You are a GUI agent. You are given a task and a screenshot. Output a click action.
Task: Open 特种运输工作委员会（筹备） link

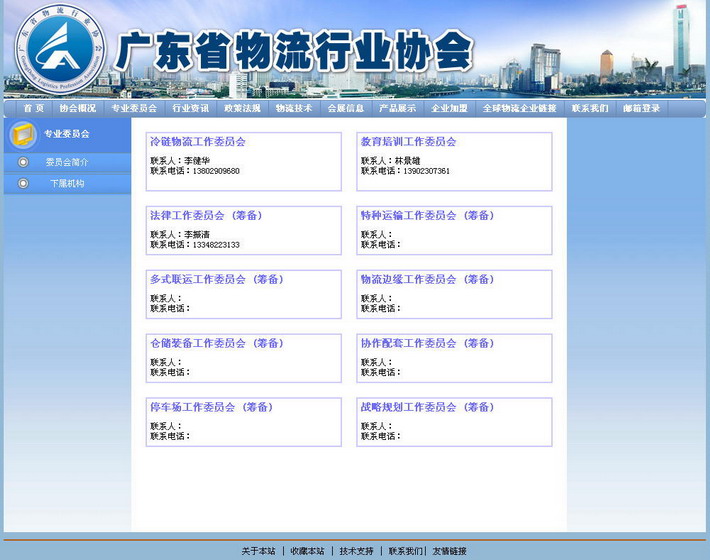click(427, 215)
